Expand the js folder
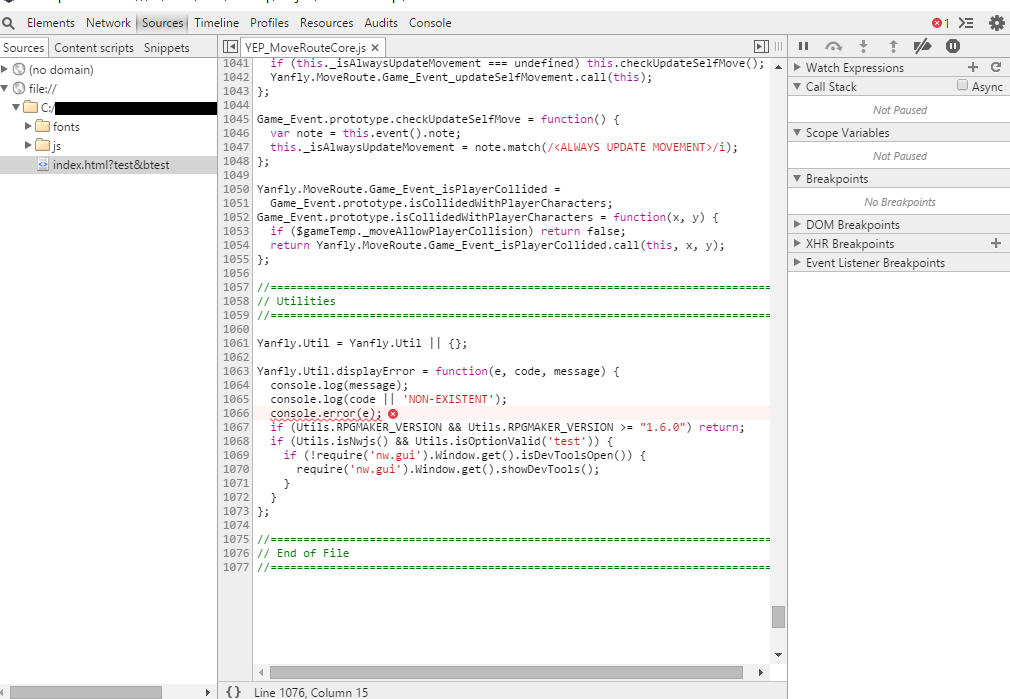This screenshot has width=1010, height=699. [28, 145]
